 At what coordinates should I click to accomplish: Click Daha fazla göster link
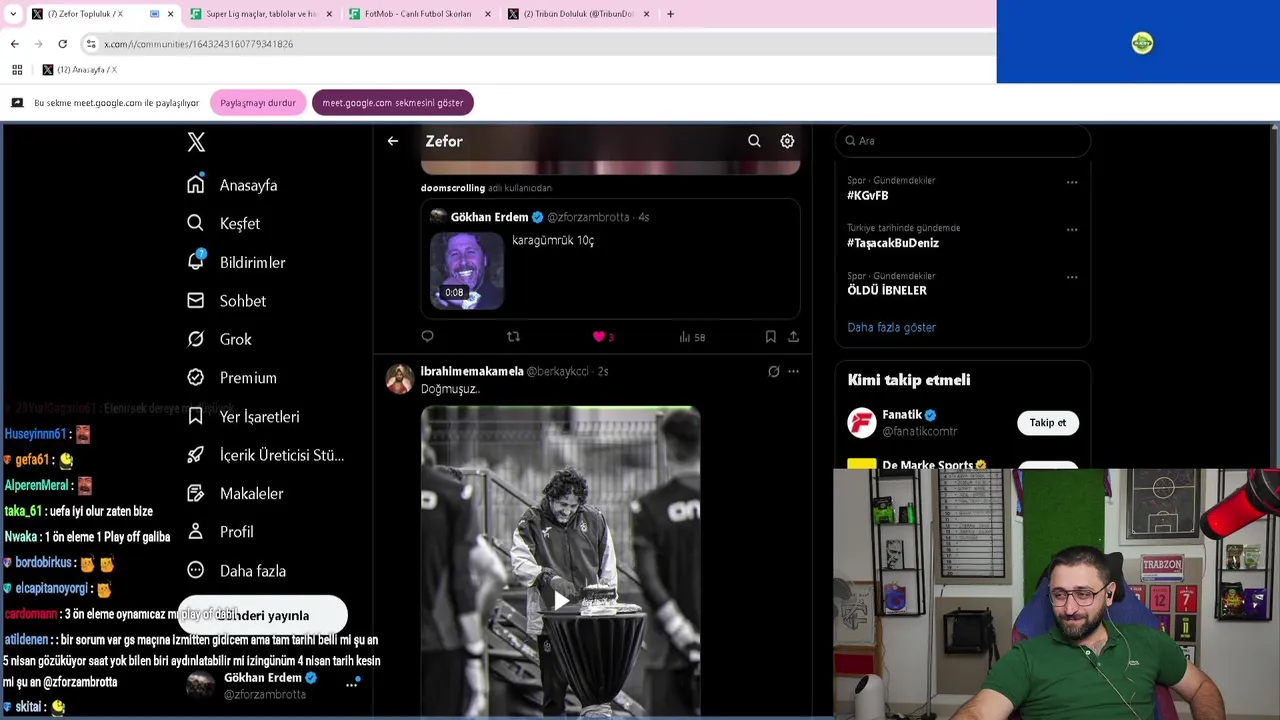891,327
